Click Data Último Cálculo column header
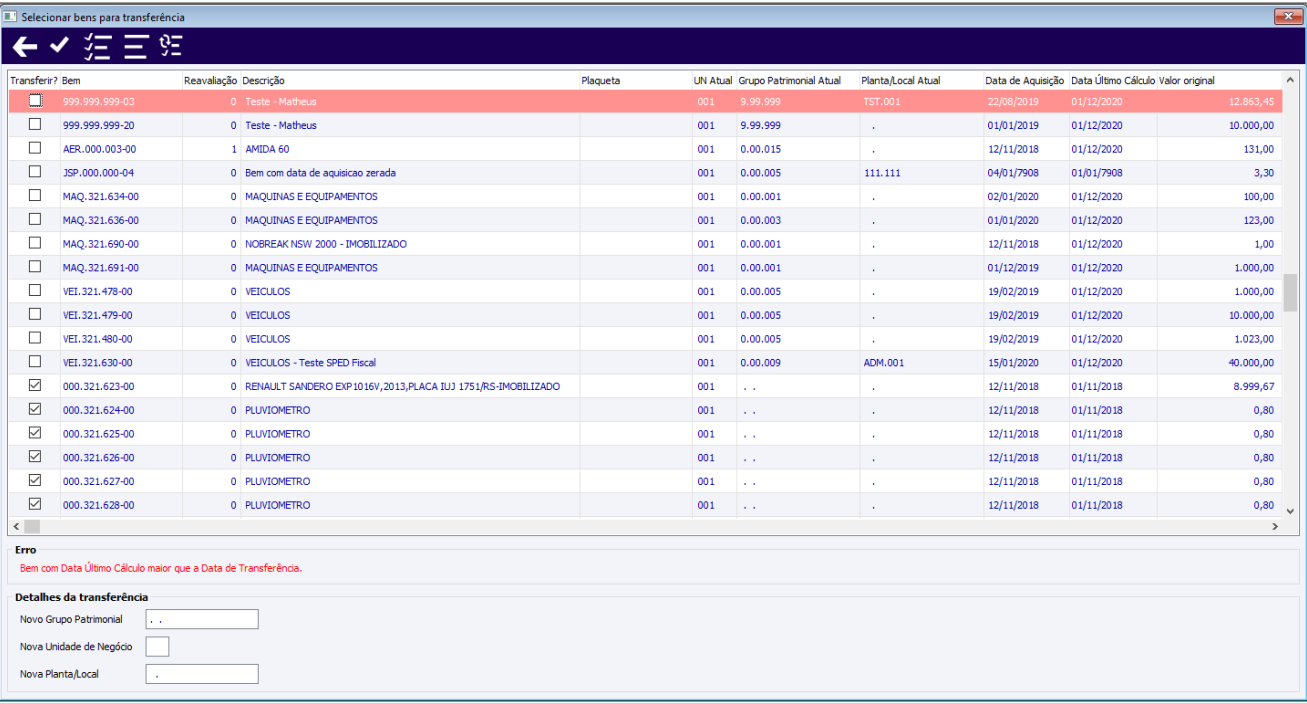The width and height of the screenshot is (1307, 704). pyautogui.click(x=1113, y=80)
